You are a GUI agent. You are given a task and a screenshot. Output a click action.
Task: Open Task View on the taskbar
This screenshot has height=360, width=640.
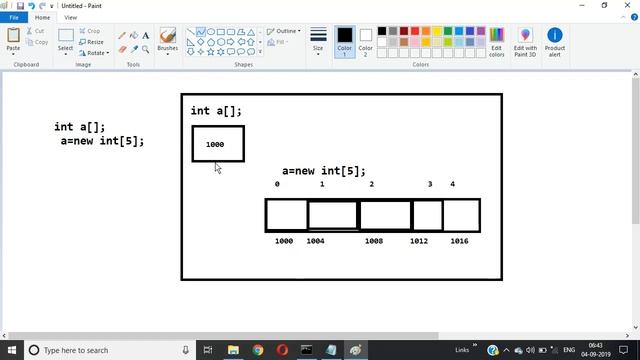point(208,350)
